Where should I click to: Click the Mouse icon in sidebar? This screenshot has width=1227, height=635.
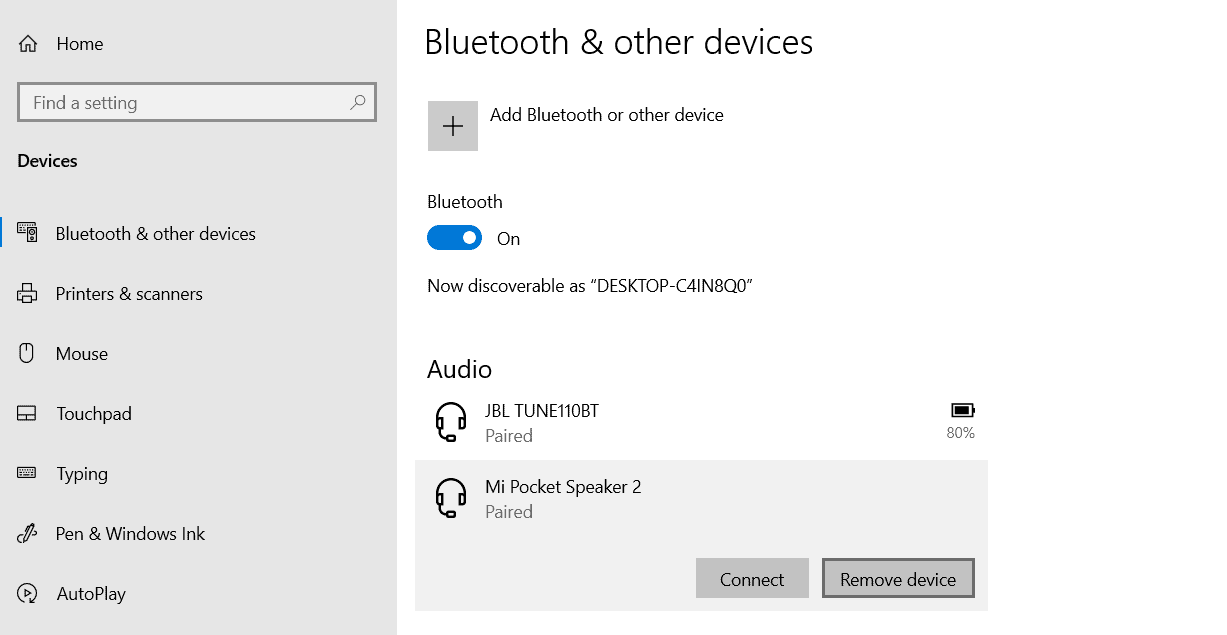tap(27, 353)
